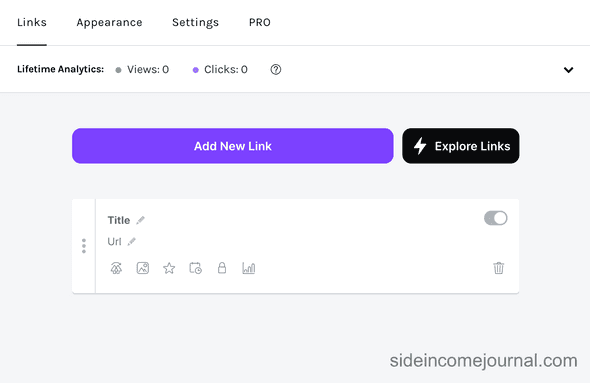Open Explore Links button
The image size is (590, 383).
pyautogui.click(x=461, y=146)
